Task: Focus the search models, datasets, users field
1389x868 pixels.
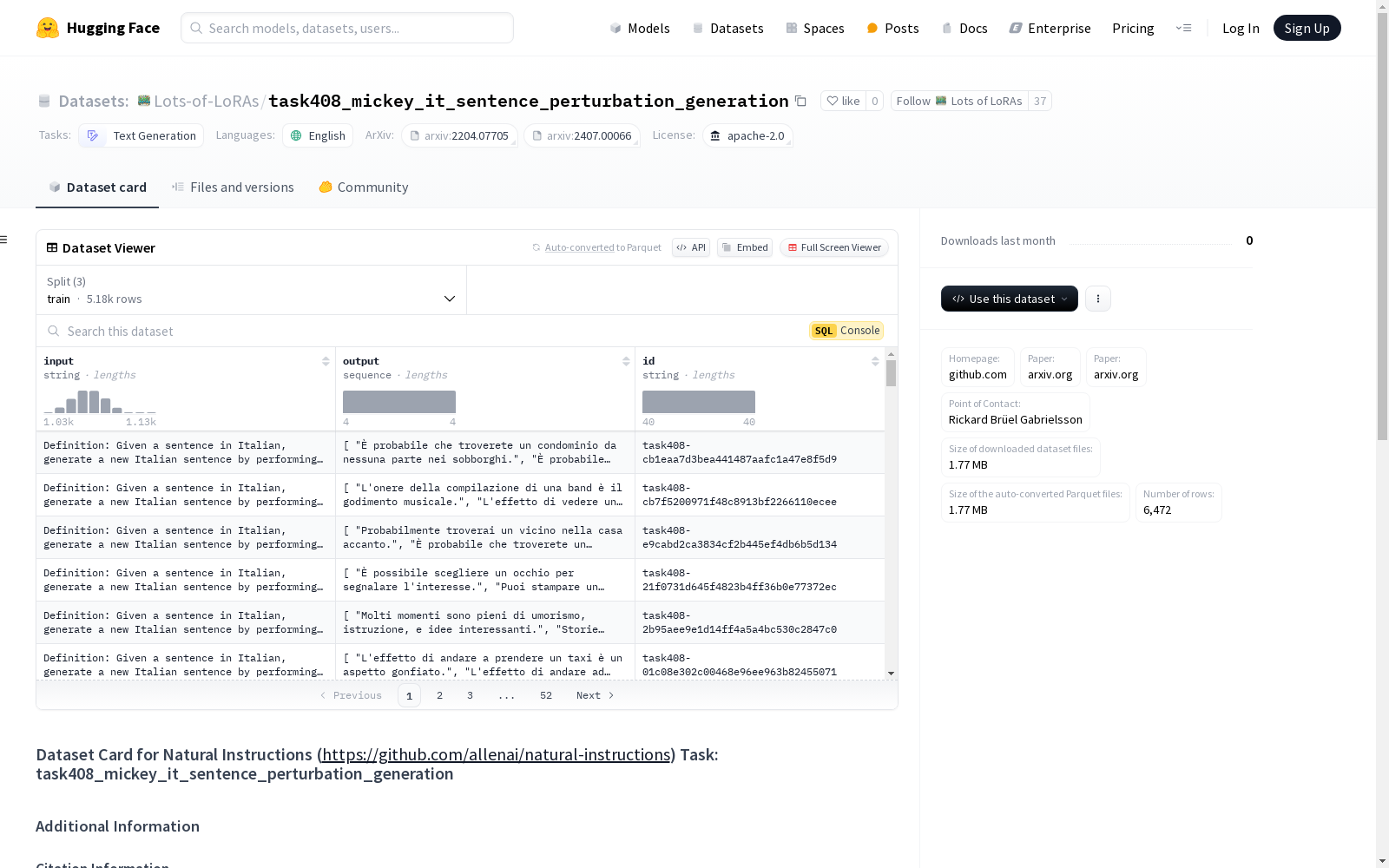Action: [x=347, y=28]
